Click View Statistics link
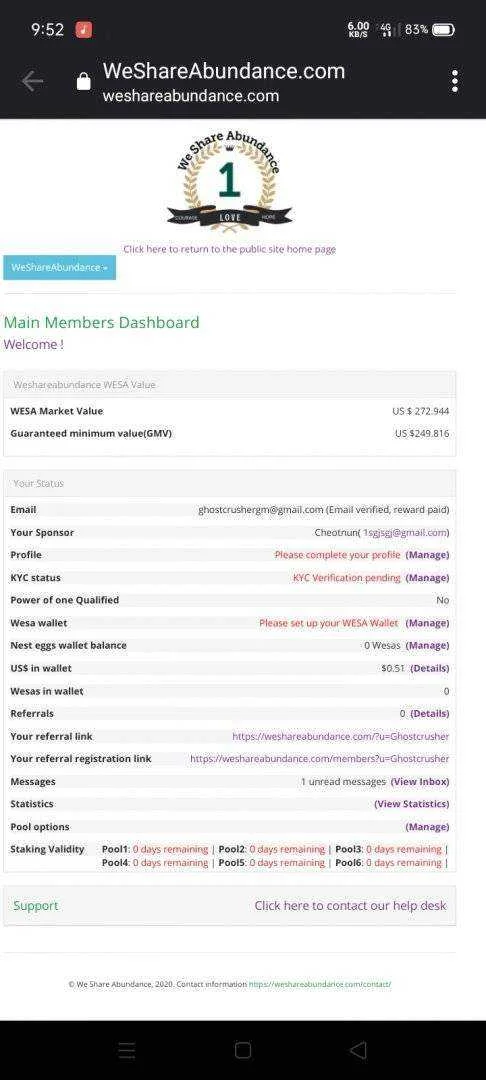Image resolution: width=486 pixels, height=1080 pixels. click(x=412, y=804)
